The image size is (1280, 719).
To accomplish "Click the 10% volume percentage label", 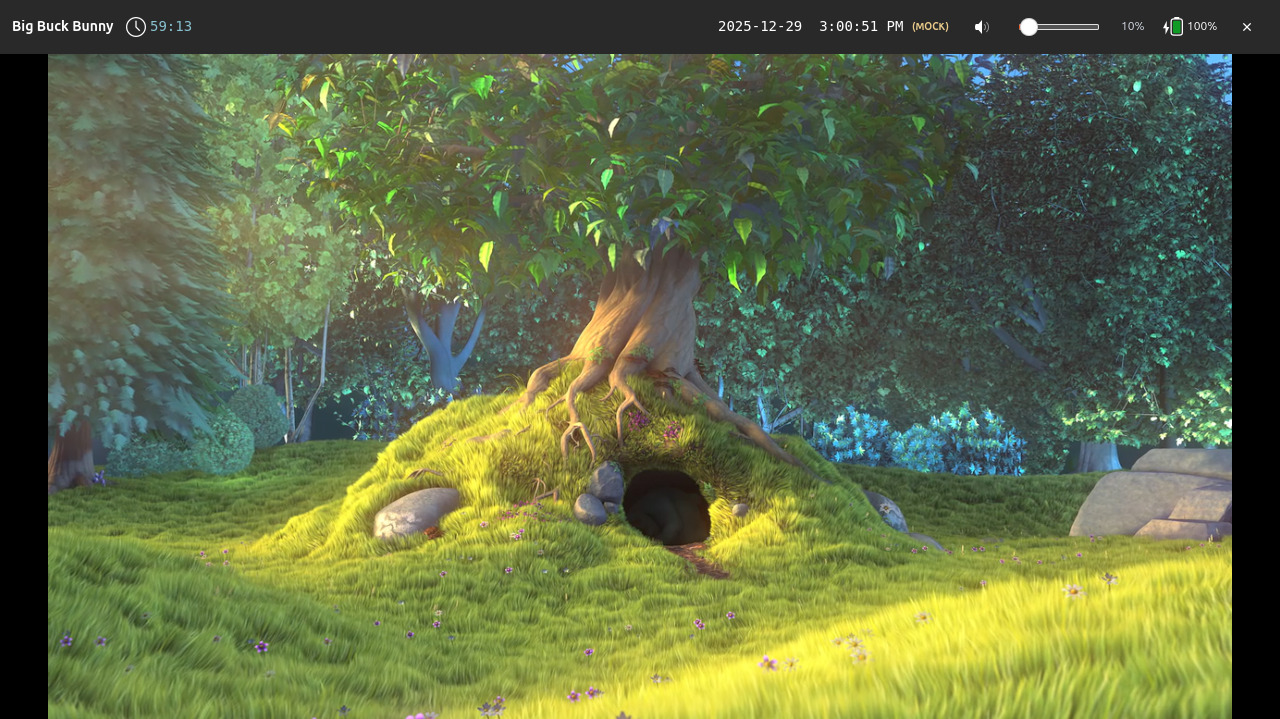I will point(1133,26).
